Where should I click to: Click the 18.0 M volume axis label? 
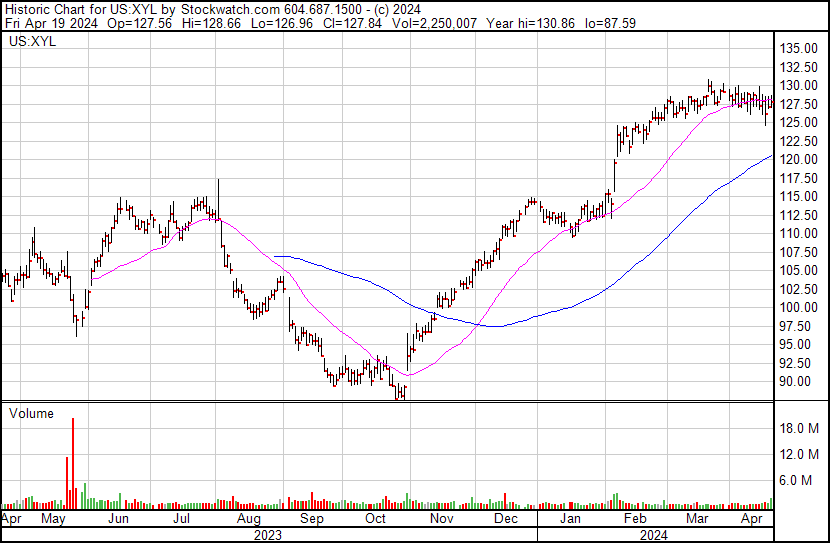[x=799, y=428]
